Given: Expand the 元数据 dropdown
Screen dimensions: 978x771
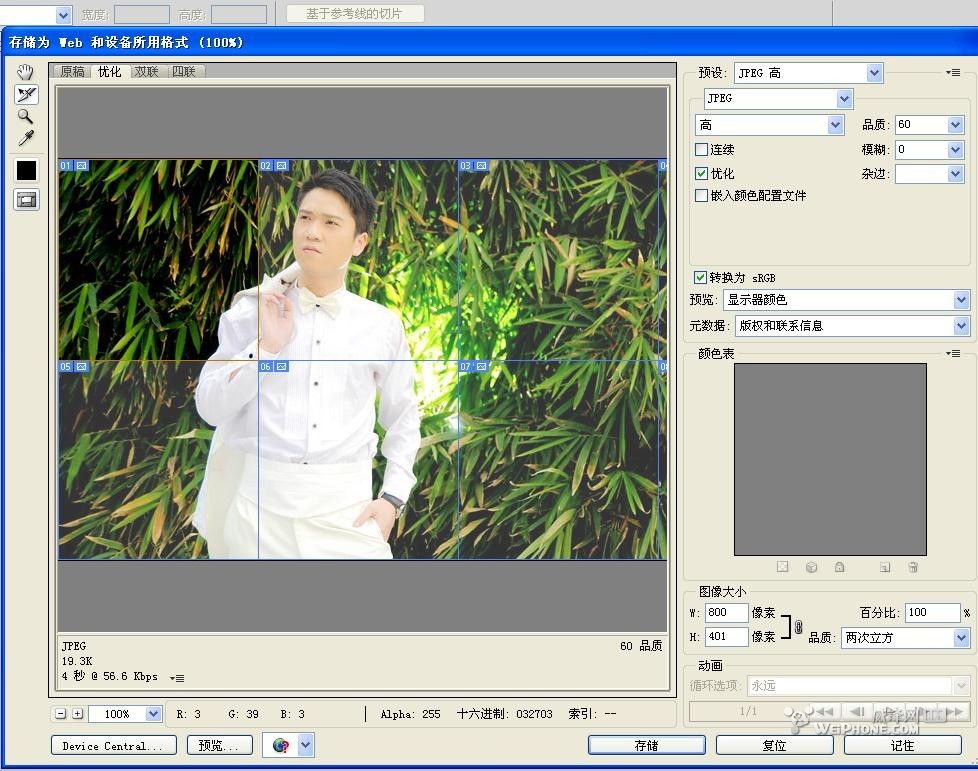Looking at the screenshot, I should click(x=852, y=326).
